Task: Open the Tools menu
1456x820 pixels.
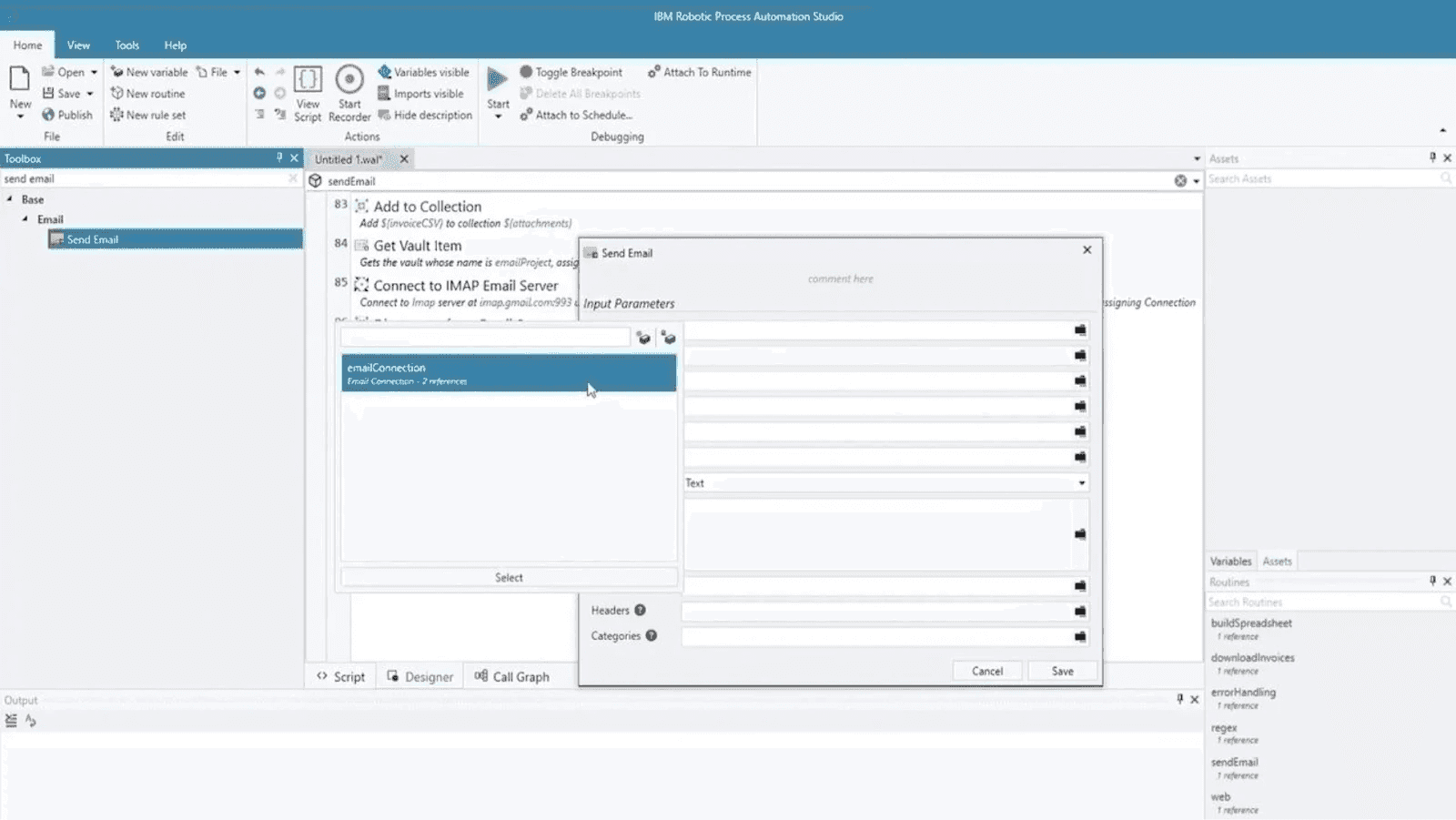Action: [126, 45]
